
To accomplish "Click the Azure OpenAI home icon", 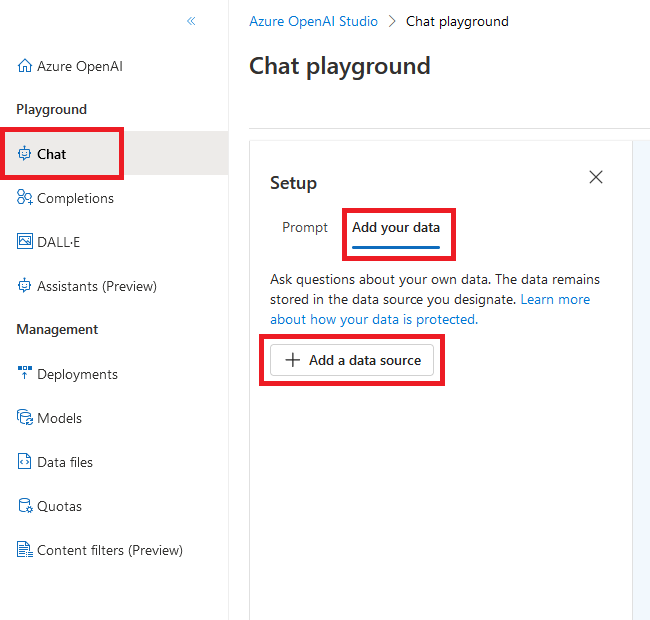I will (25, 66).
